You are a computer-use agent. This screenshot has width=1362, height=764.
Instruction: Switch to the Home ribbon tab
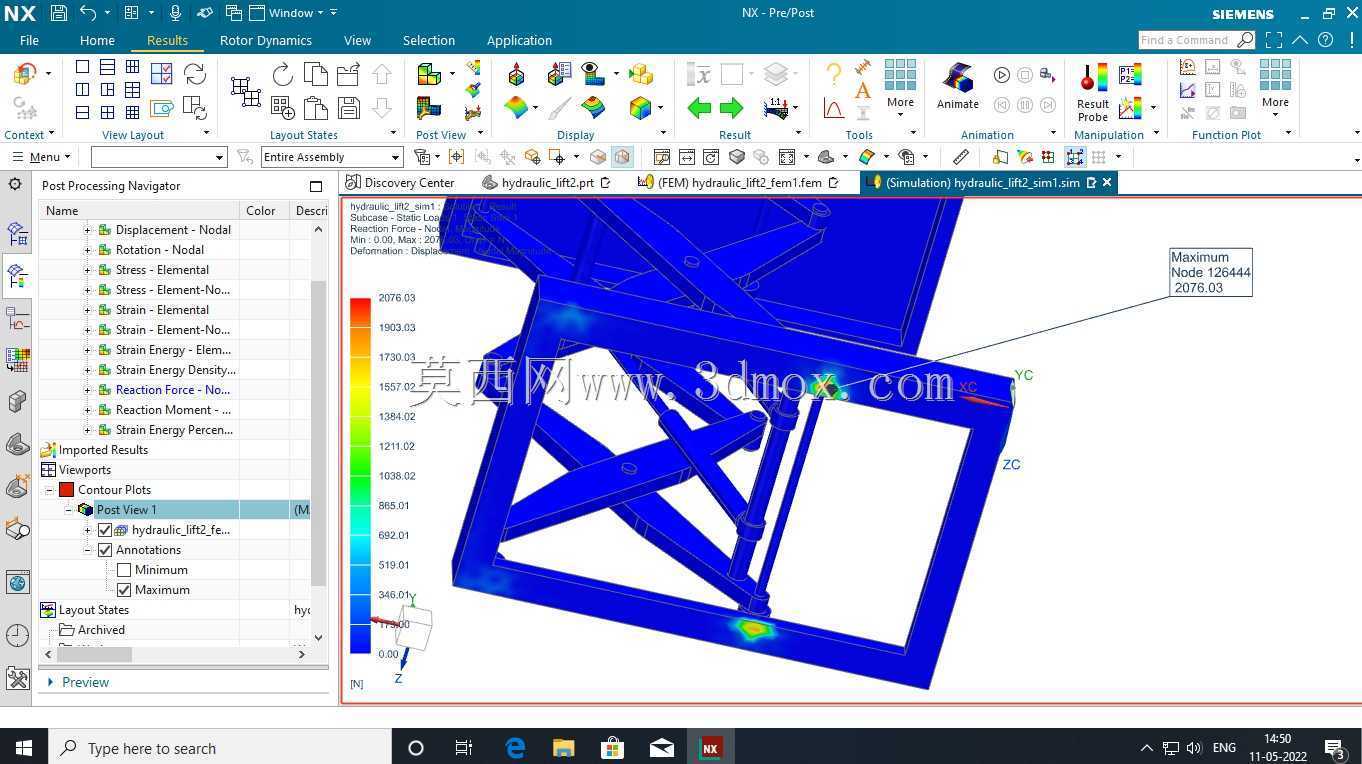coord(97,40)
